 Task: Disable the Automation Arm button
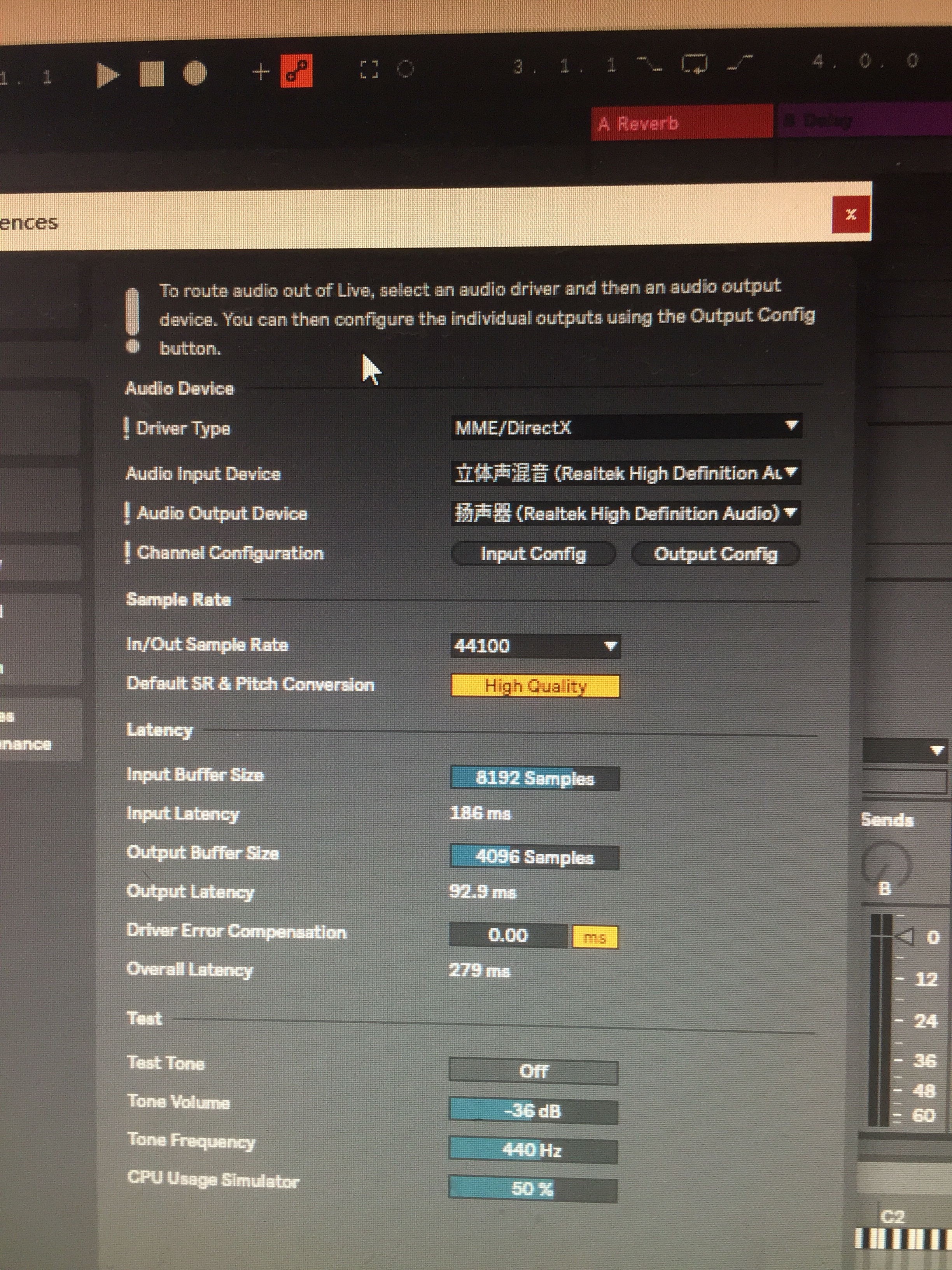[x=297, y=71]
